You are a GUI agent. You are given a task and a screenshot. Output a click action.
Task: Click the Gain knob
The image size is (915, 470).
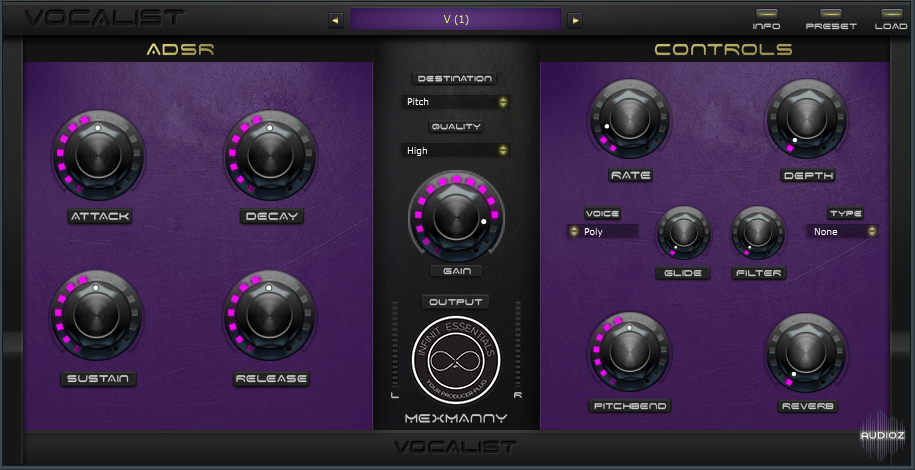457,216
